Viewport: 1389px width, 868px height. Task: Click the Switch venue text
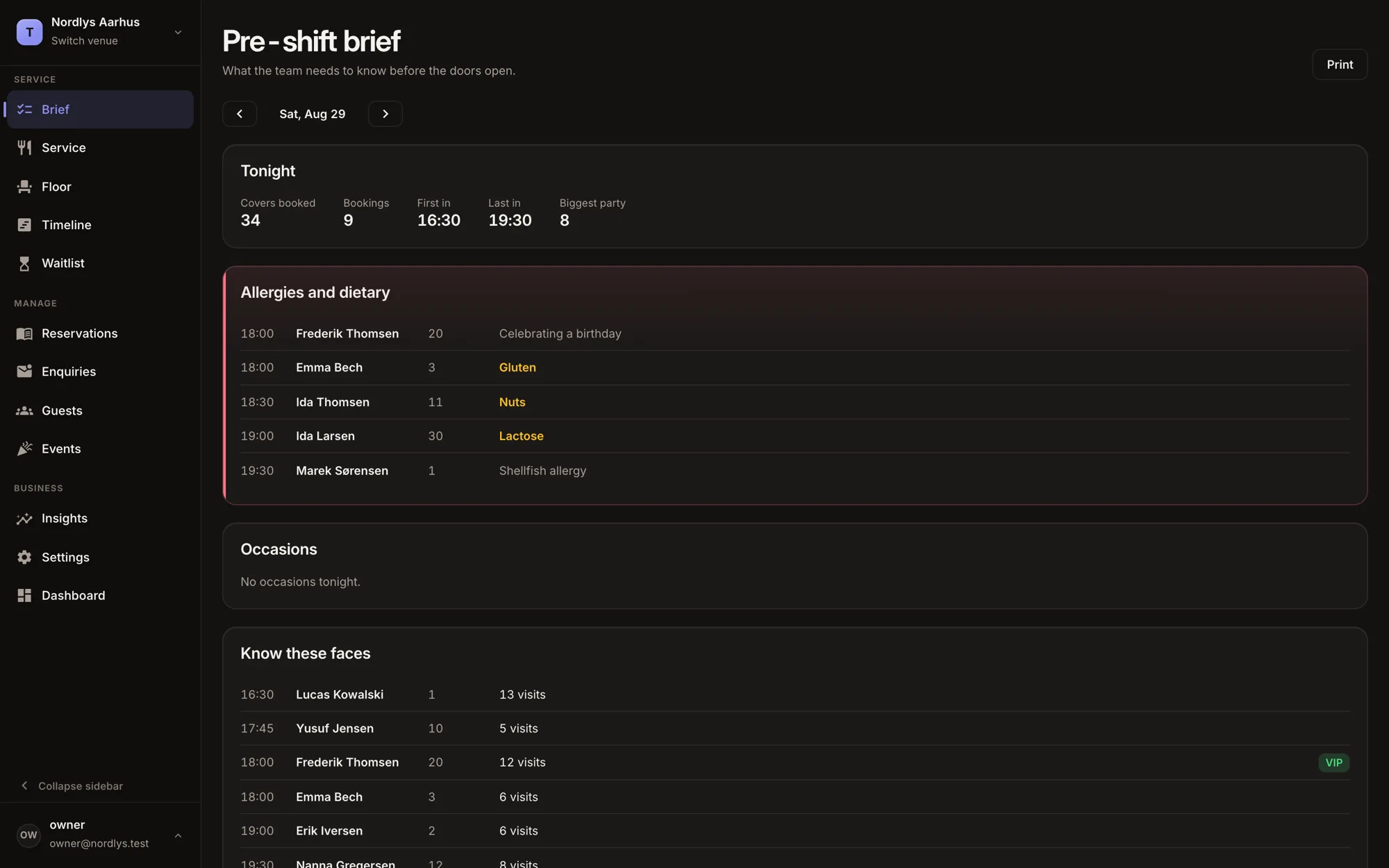coord(84,41)
